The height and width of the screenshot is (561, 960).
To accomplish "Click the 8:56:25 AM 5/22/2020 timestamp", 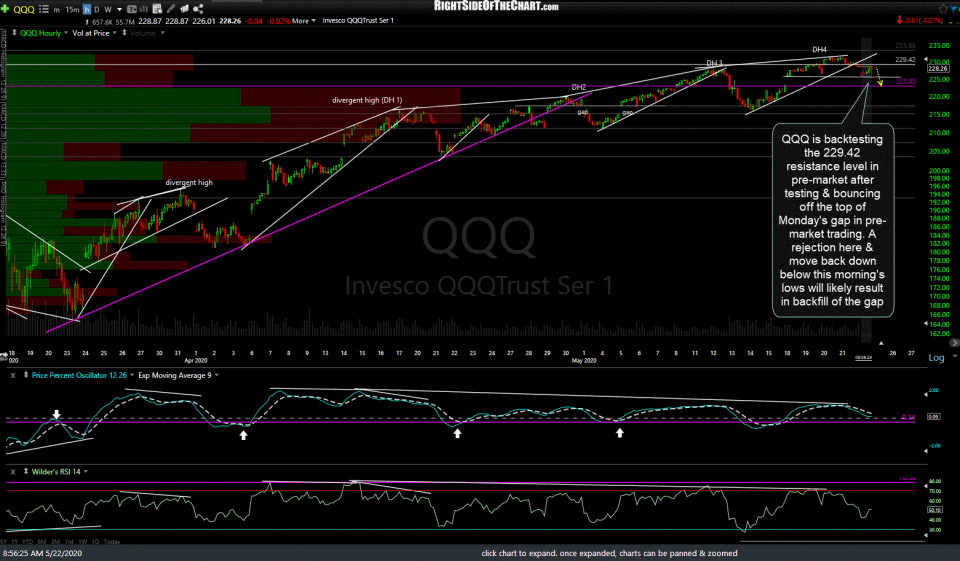I will click(42, 553).
